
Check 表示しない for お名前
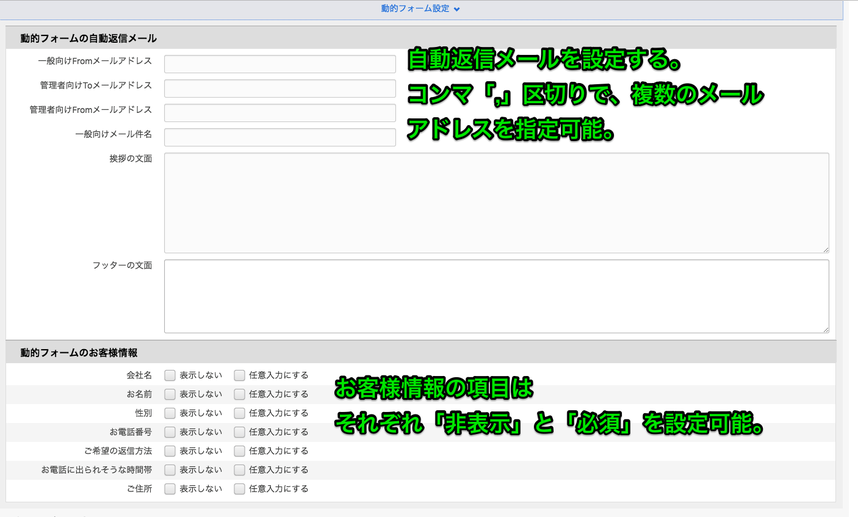[x=170, y=394]
